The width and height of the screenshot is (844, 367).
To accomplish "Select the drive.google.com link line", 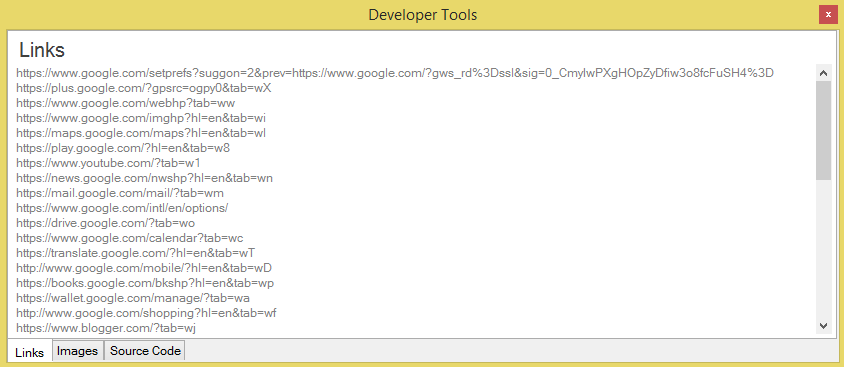I will click(x=106, y=223).
